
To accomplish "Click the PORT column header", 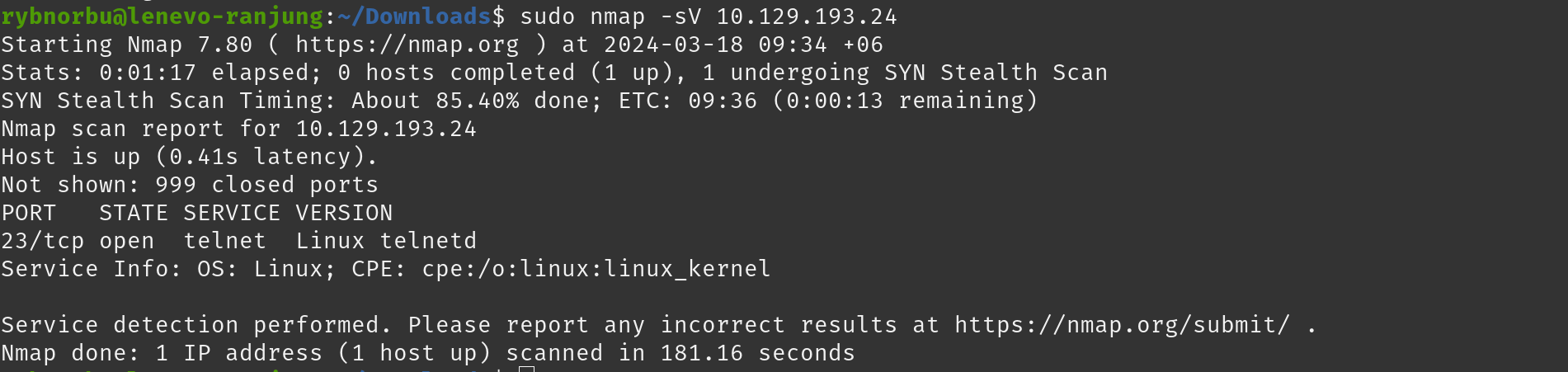I will [x=29, y=213].
